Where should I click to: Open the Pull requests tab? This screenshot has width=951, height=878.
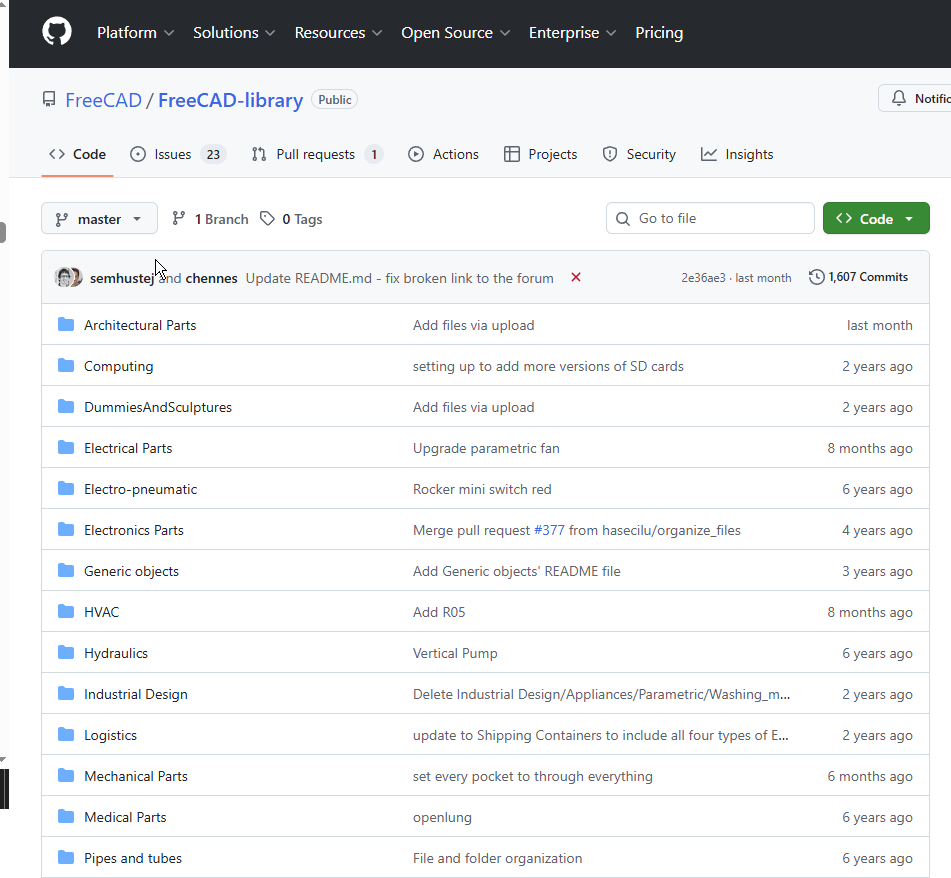coord(316,154)
